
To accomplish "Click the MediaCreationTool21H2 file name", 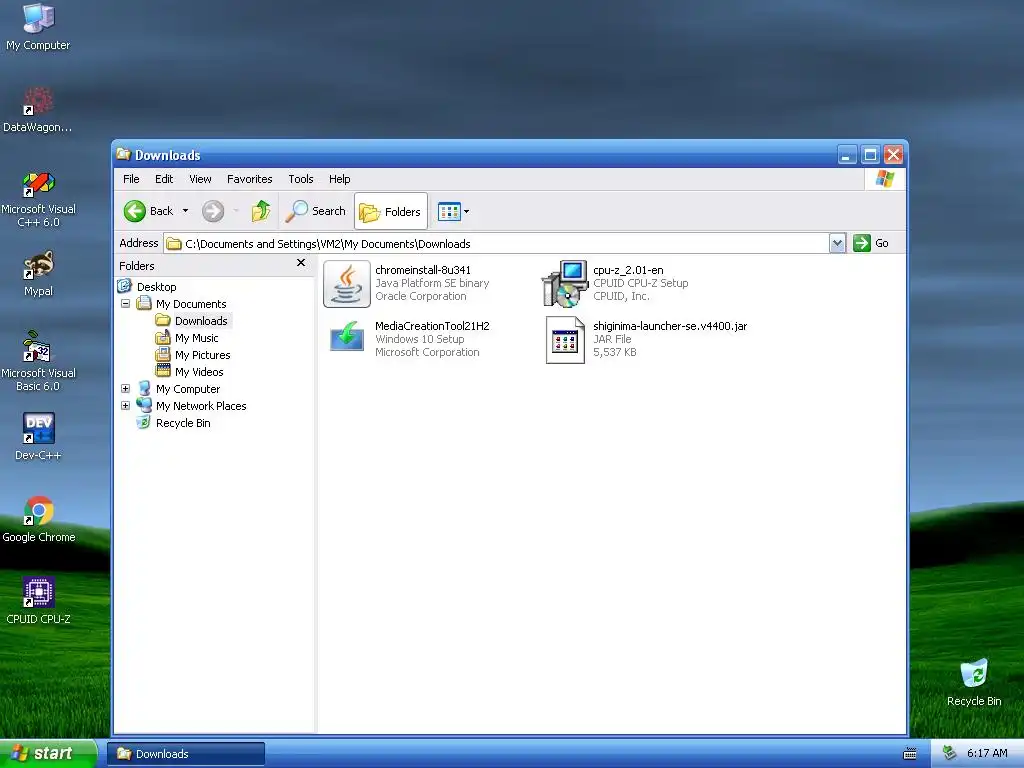I will 432,326.
